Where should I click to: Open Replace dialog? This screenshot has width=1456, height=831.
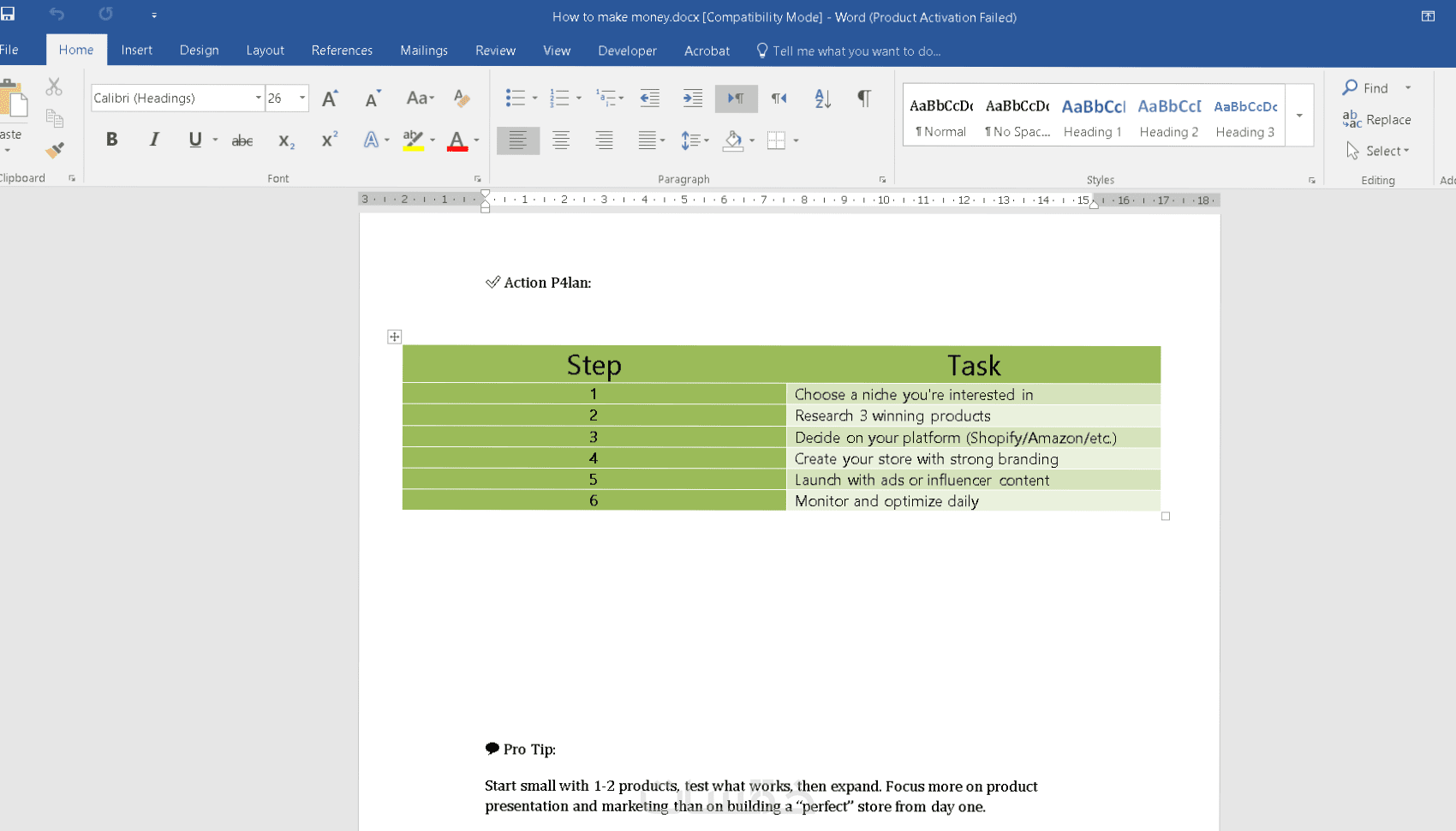point(1376,120)
